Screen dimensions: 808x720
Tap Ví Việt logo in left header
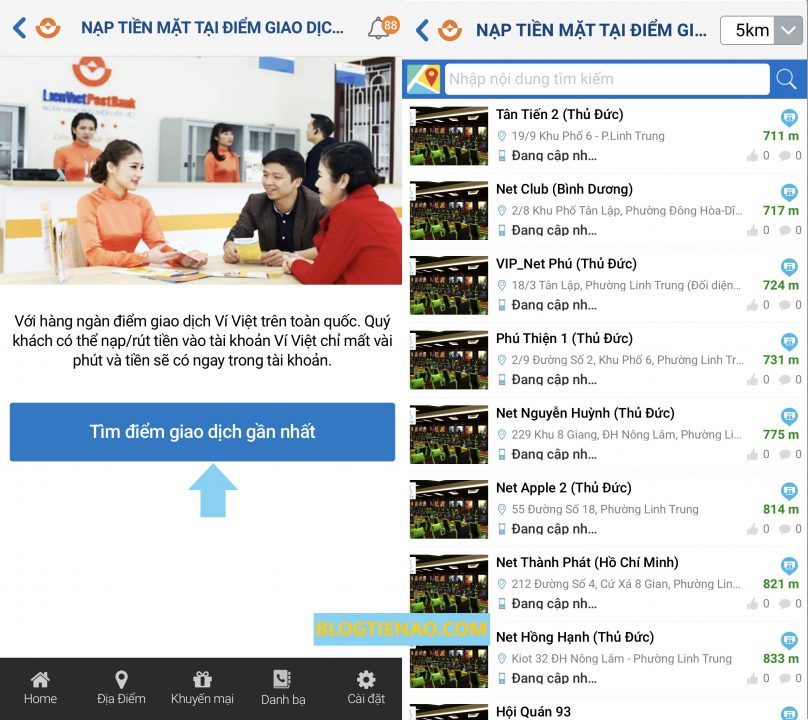(48, 28)
